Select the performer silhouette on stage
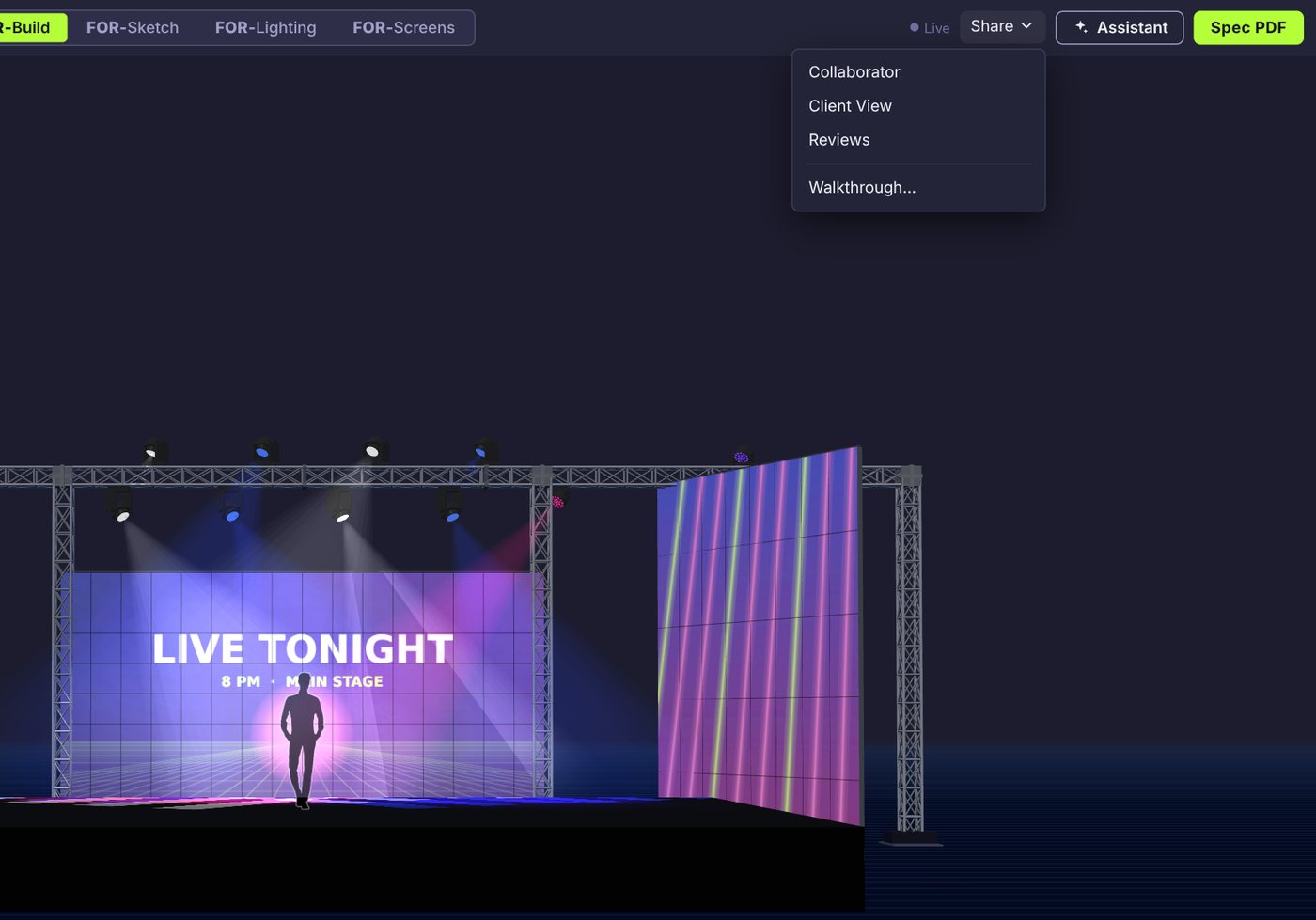1316x920 pixels. pyautogui.click(x=303, y=741)
